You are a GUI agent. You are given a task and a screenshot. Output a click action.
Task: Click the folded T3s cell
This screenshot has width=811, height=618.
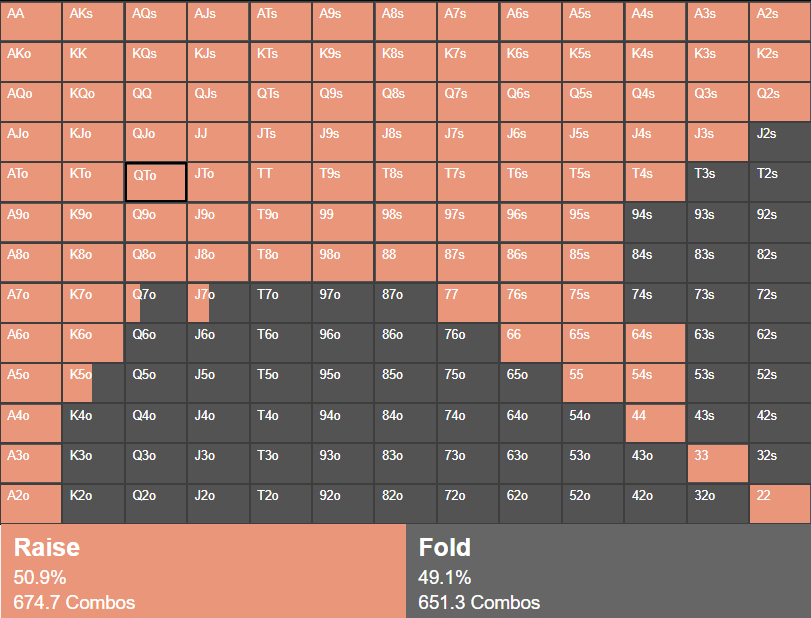click(717, 182)
